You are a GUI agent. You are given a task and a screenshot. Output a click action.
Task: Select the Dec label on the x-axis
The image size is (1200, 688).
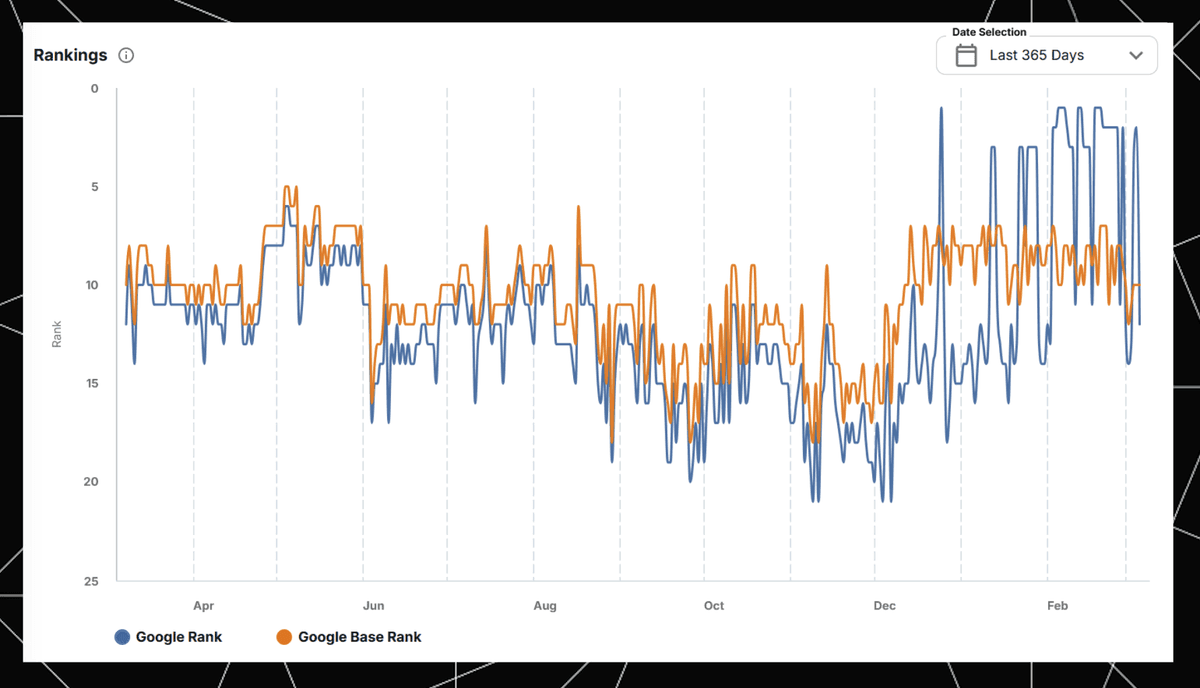coord(884,606)
